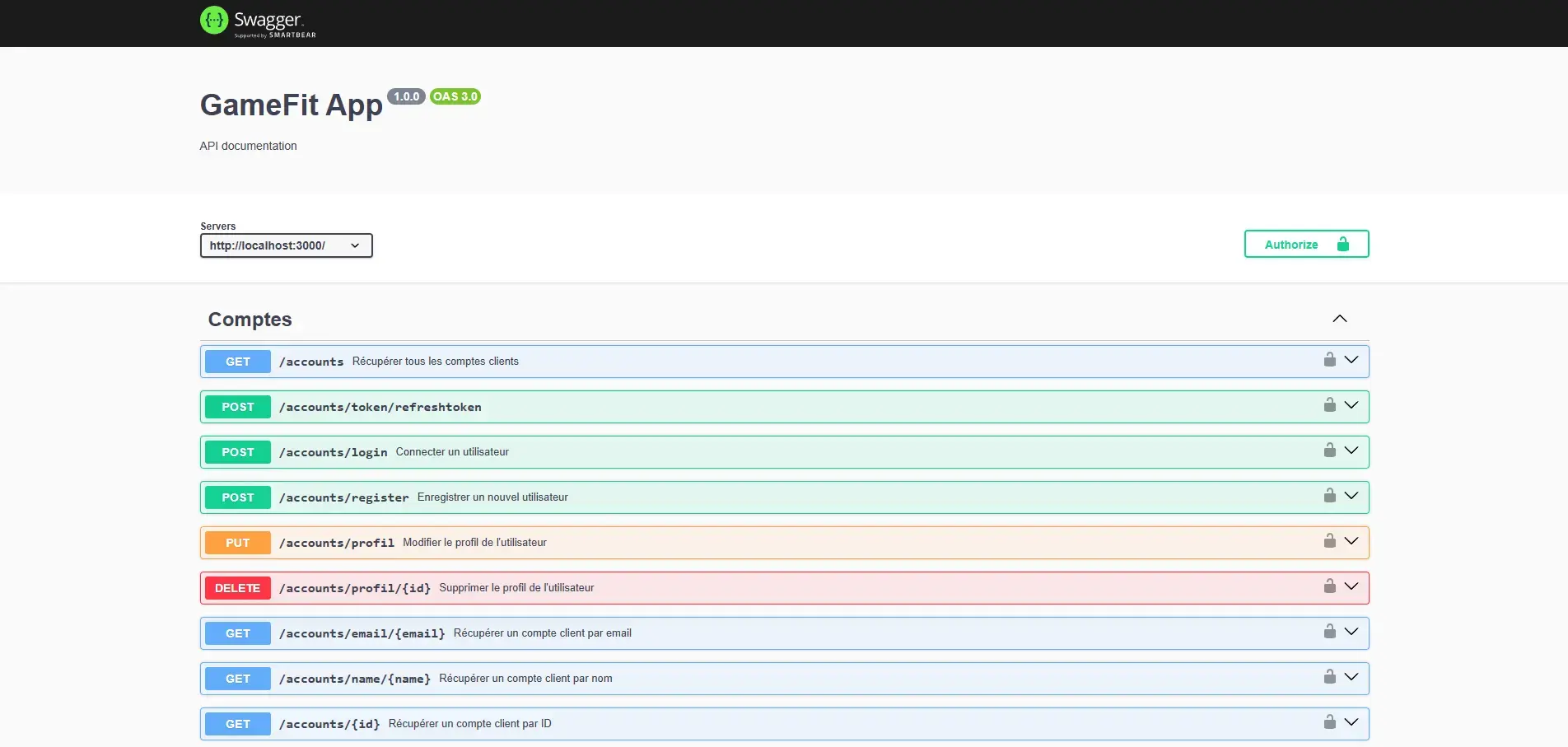Click the lock icon on GET /accounts/name/{name}

[1329, 677]
